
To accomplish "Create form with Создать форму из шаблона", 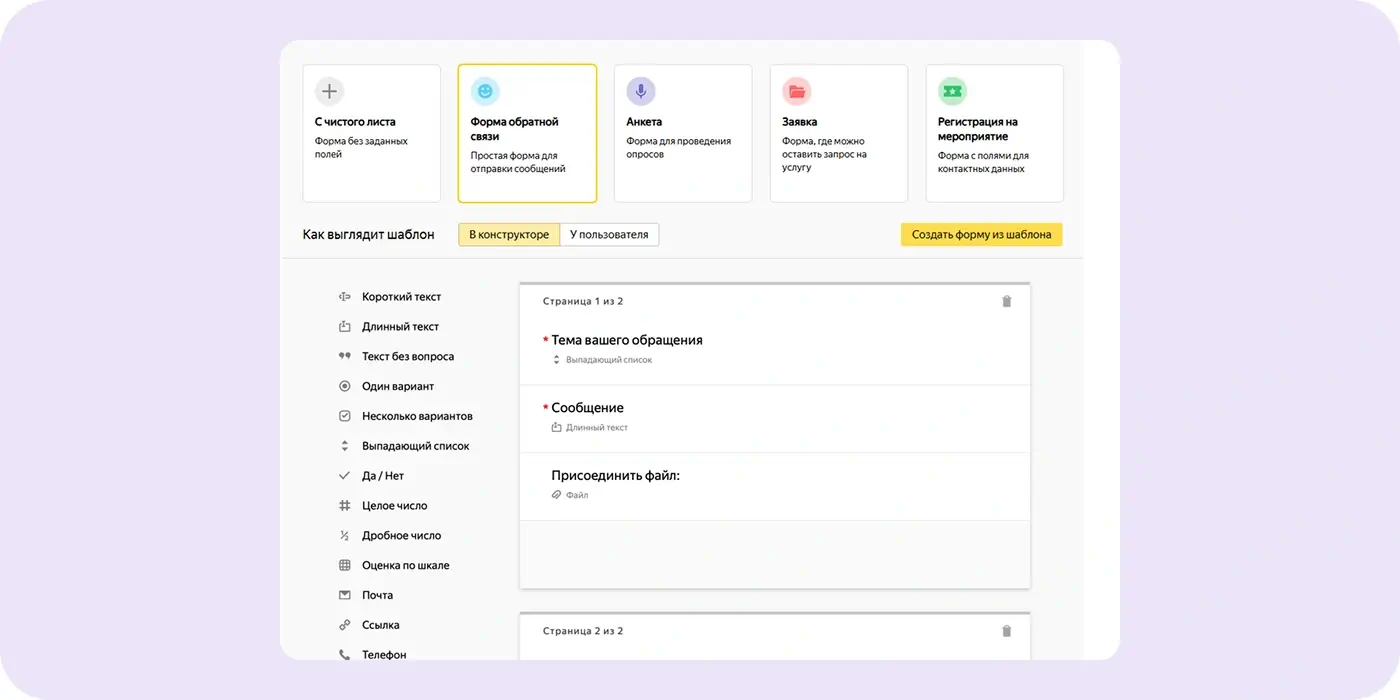I will tap(981, 235).
